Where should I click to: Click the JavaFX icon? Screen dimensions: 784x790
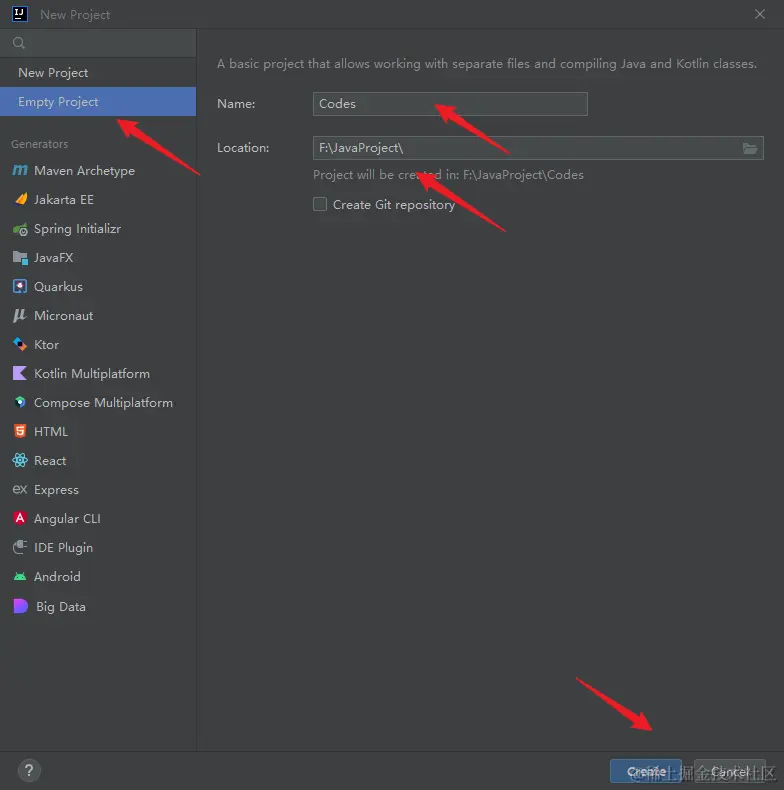tap(20, 257)
